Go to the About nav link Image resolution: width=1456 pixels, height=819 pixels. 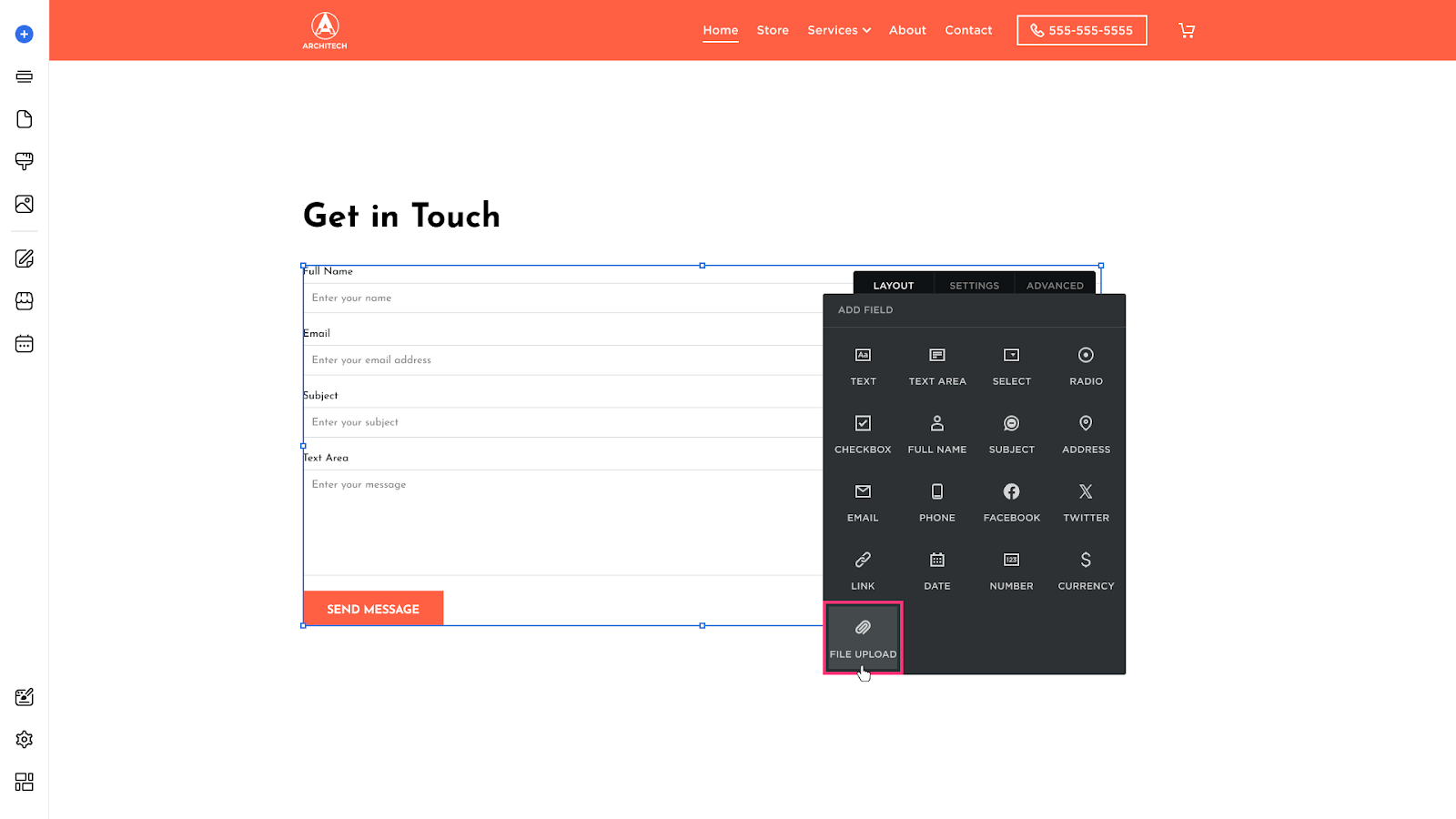[x=907, y=30]
